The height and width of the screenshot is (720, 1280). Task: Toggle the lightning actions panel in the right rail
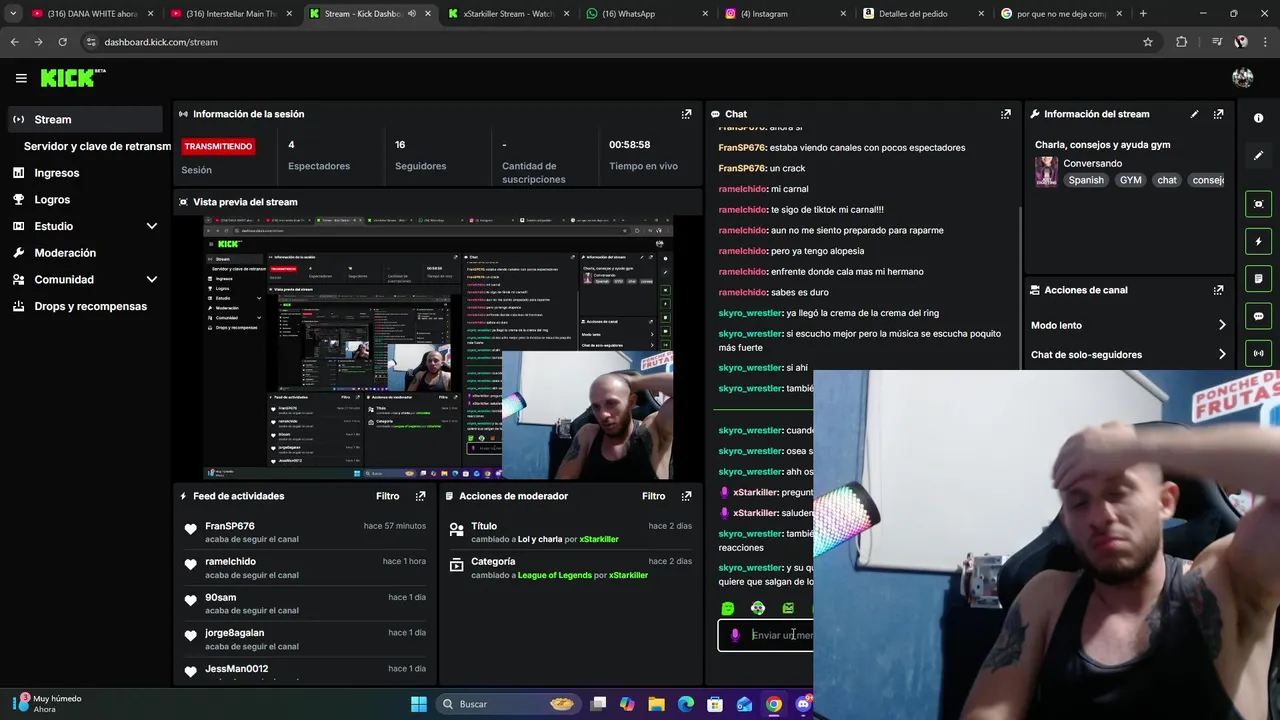pyautogui.click(x=1258, y=241)
